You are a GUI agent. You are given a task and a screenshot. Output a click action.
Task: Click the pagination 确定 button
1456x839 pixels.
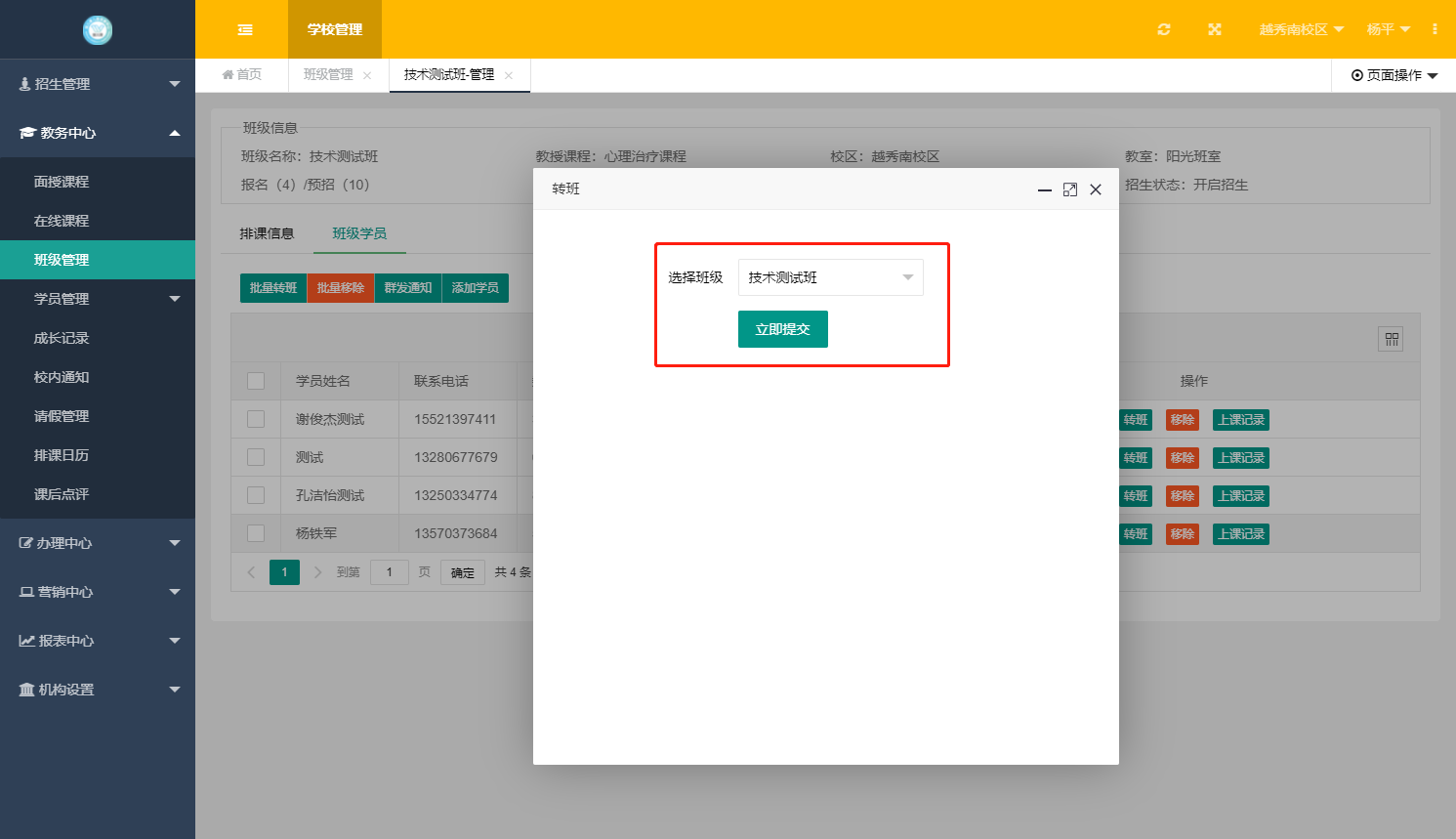click(x=463, y=572)
